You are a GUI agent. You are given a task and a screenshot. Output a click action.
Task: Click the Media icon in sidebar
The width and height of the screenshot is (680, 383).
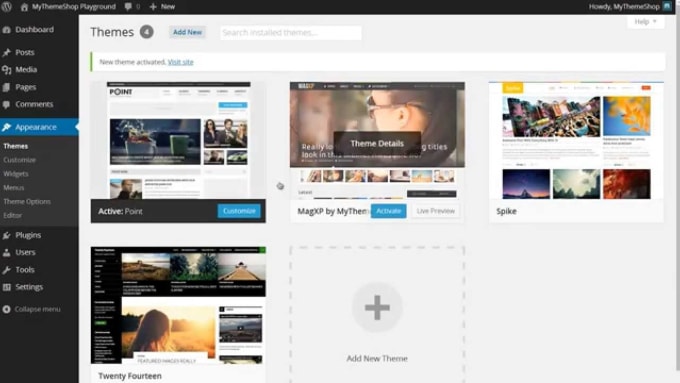tap(7, 70)
